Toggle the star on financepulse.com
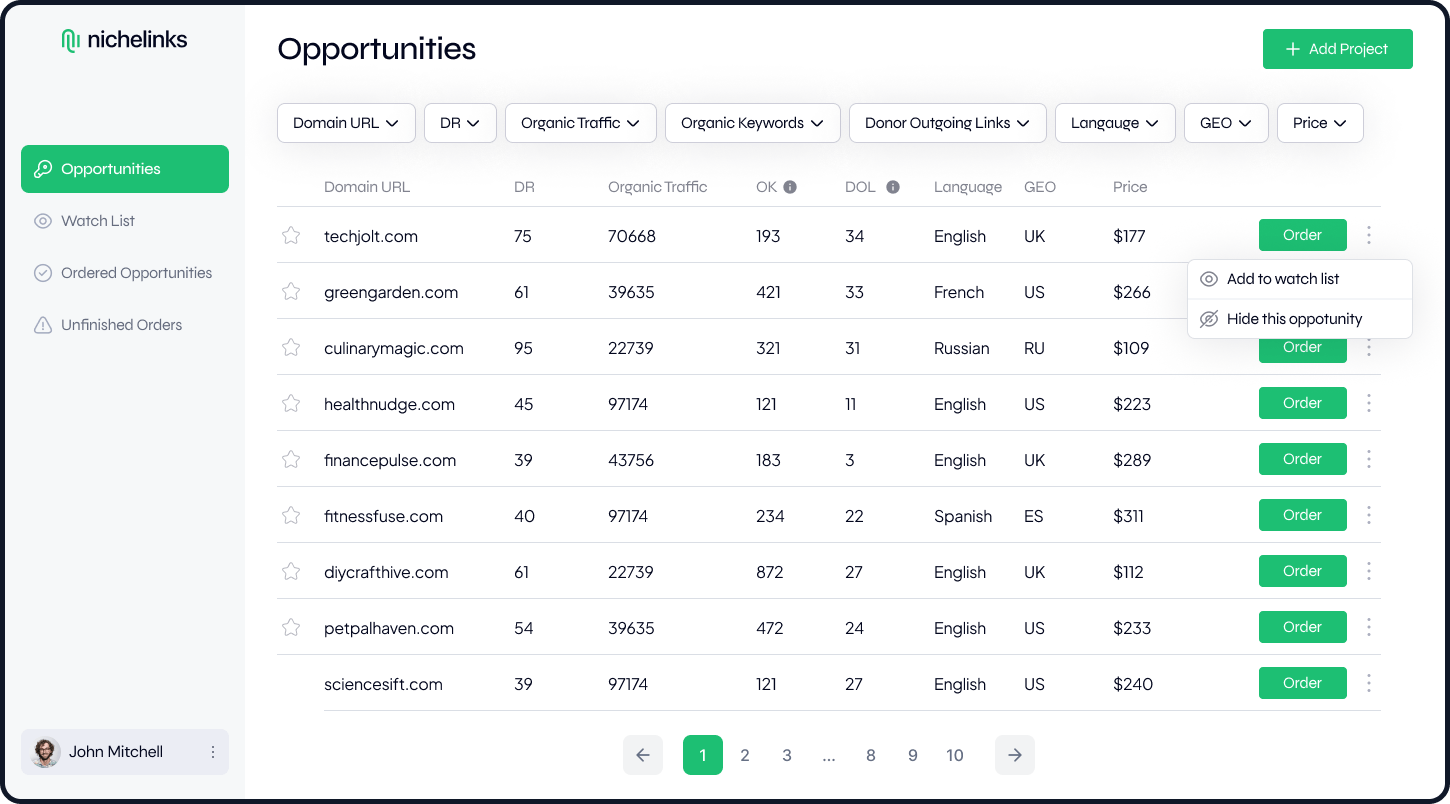Image resolution: width=1450 pixels, height=804 pixels. click(x=291, y=459)
